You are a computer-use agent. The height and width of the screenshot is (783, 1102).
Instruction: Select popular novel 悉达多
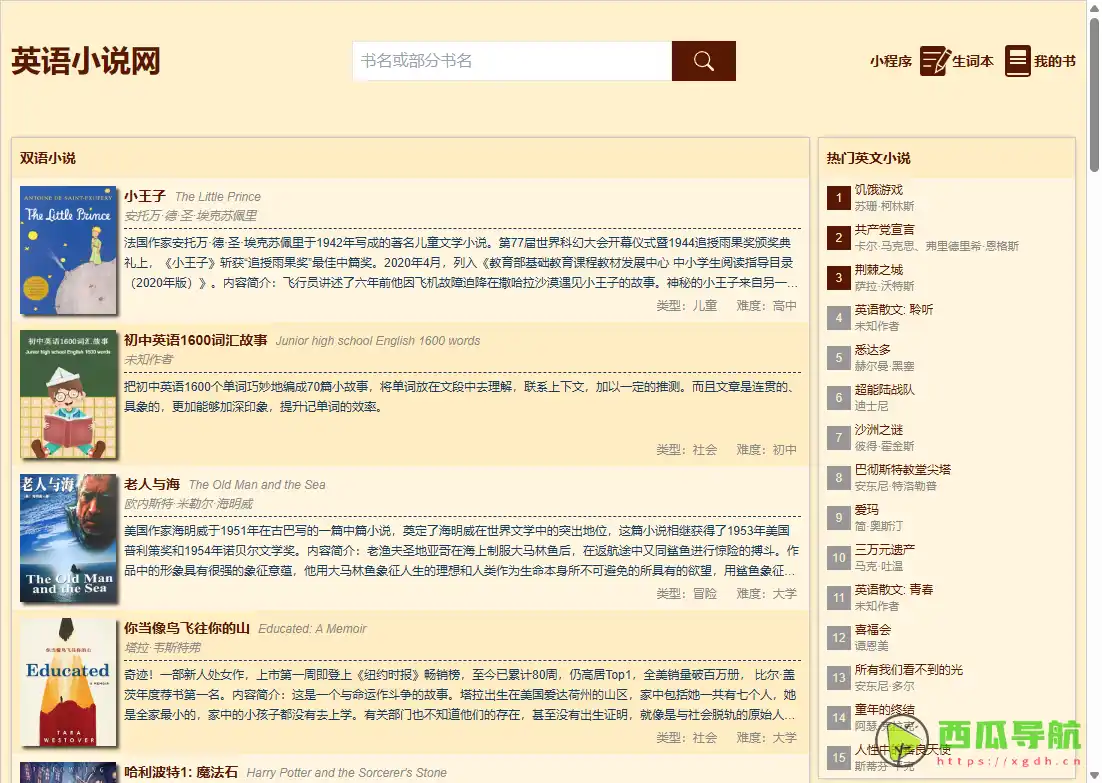point(873,350)
